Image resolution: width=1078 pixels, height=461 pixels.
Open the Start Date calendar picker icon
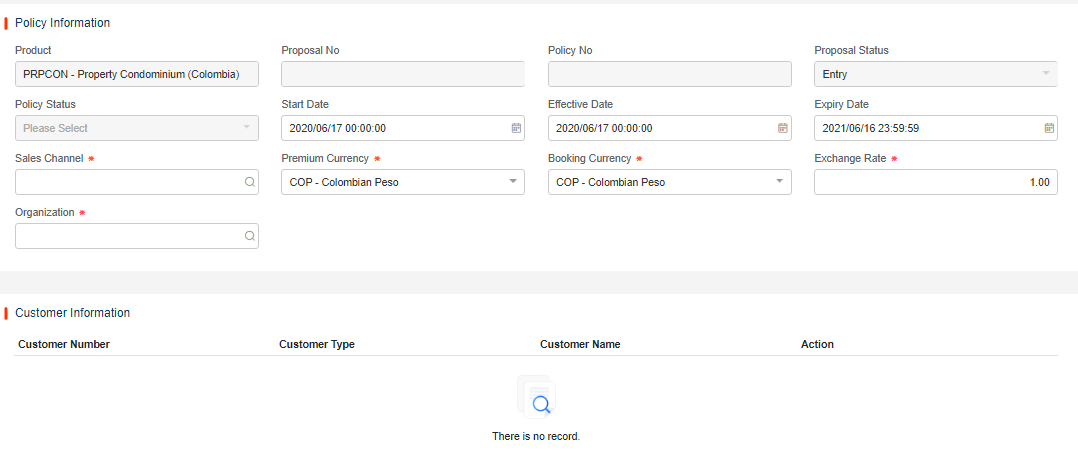(516, 128)
